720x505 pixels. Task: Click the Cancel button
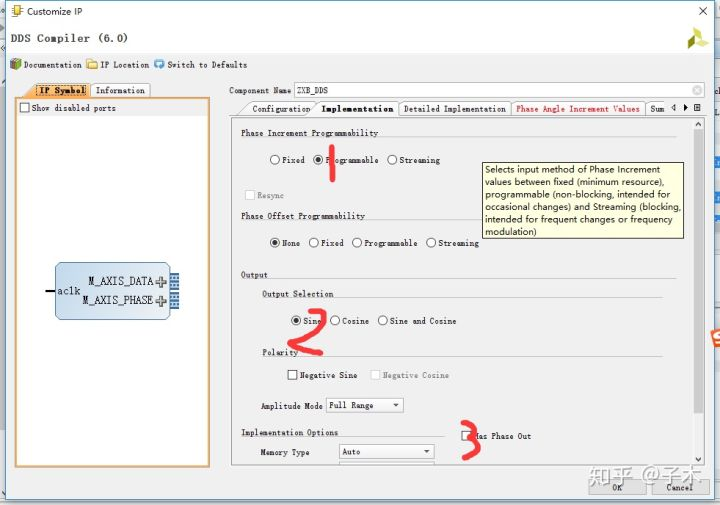(680, 487)
